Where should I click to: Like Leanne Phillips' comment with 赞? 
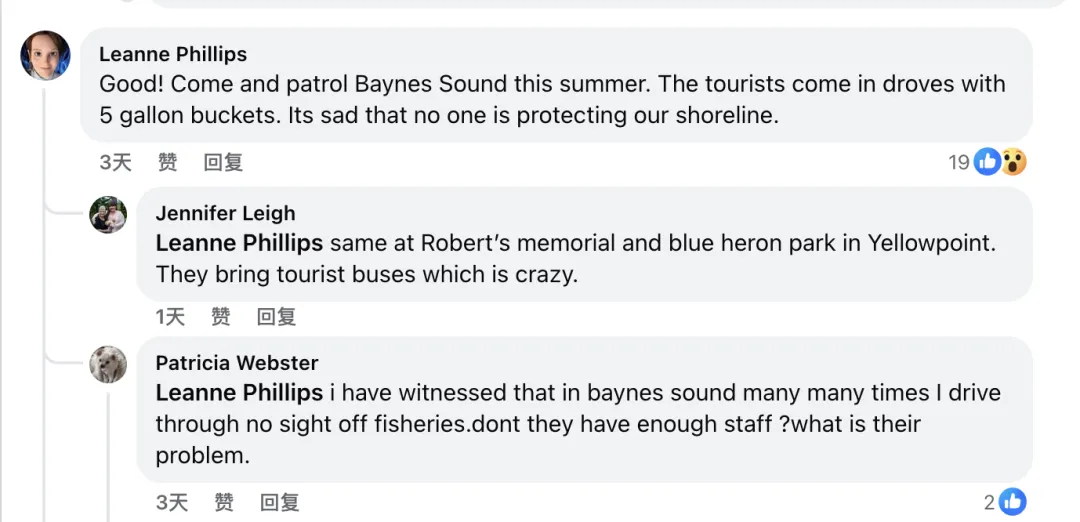[168, 162]
